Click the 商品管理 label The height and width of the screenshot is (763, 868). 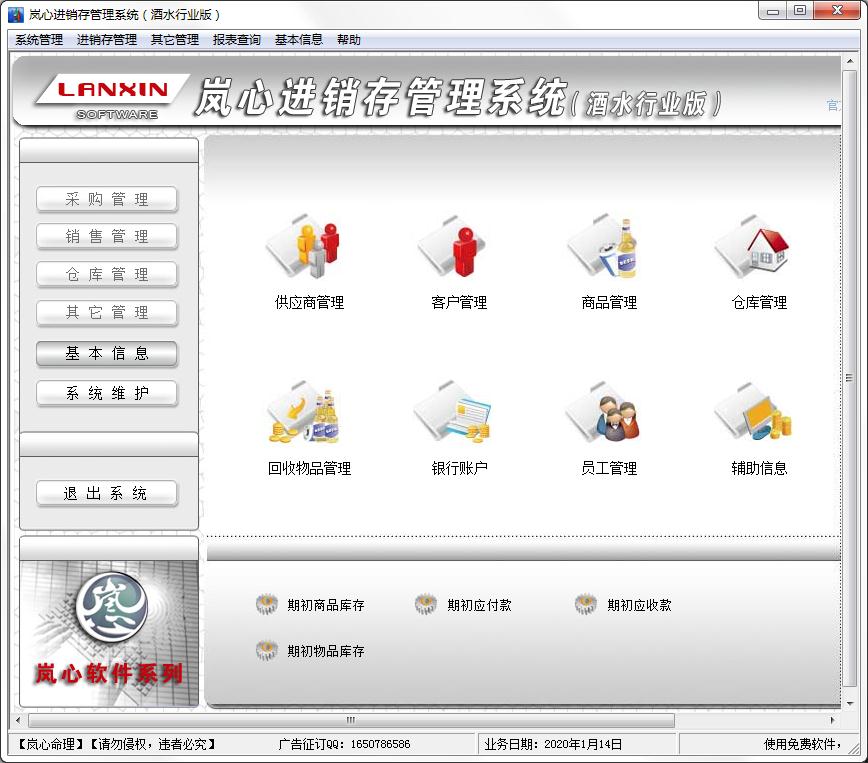pyautogui.click(x=609, y=302)
